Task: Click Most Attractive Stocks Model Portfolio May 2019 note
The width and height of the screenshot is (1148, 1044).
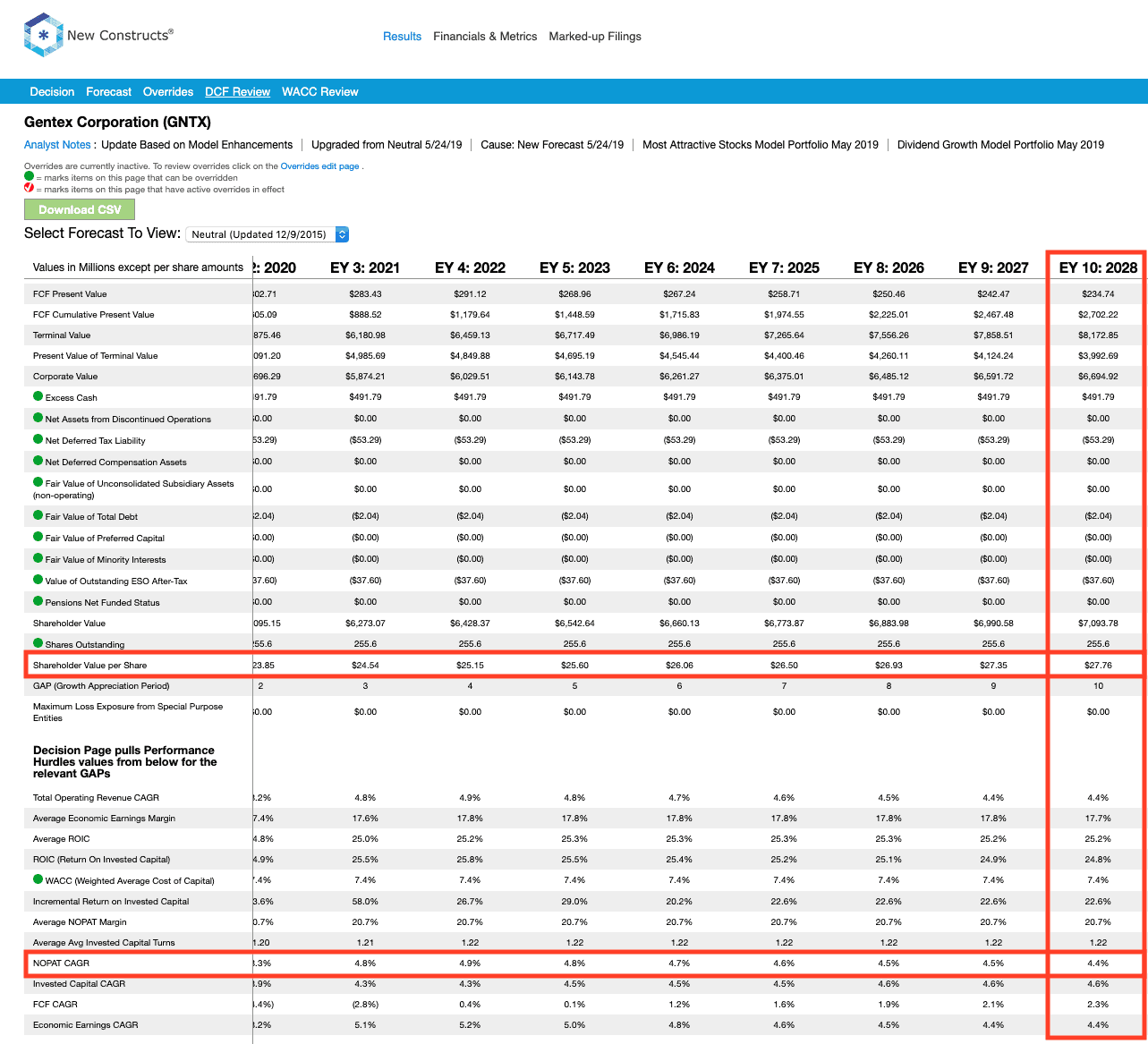Action: pos(761,145)
